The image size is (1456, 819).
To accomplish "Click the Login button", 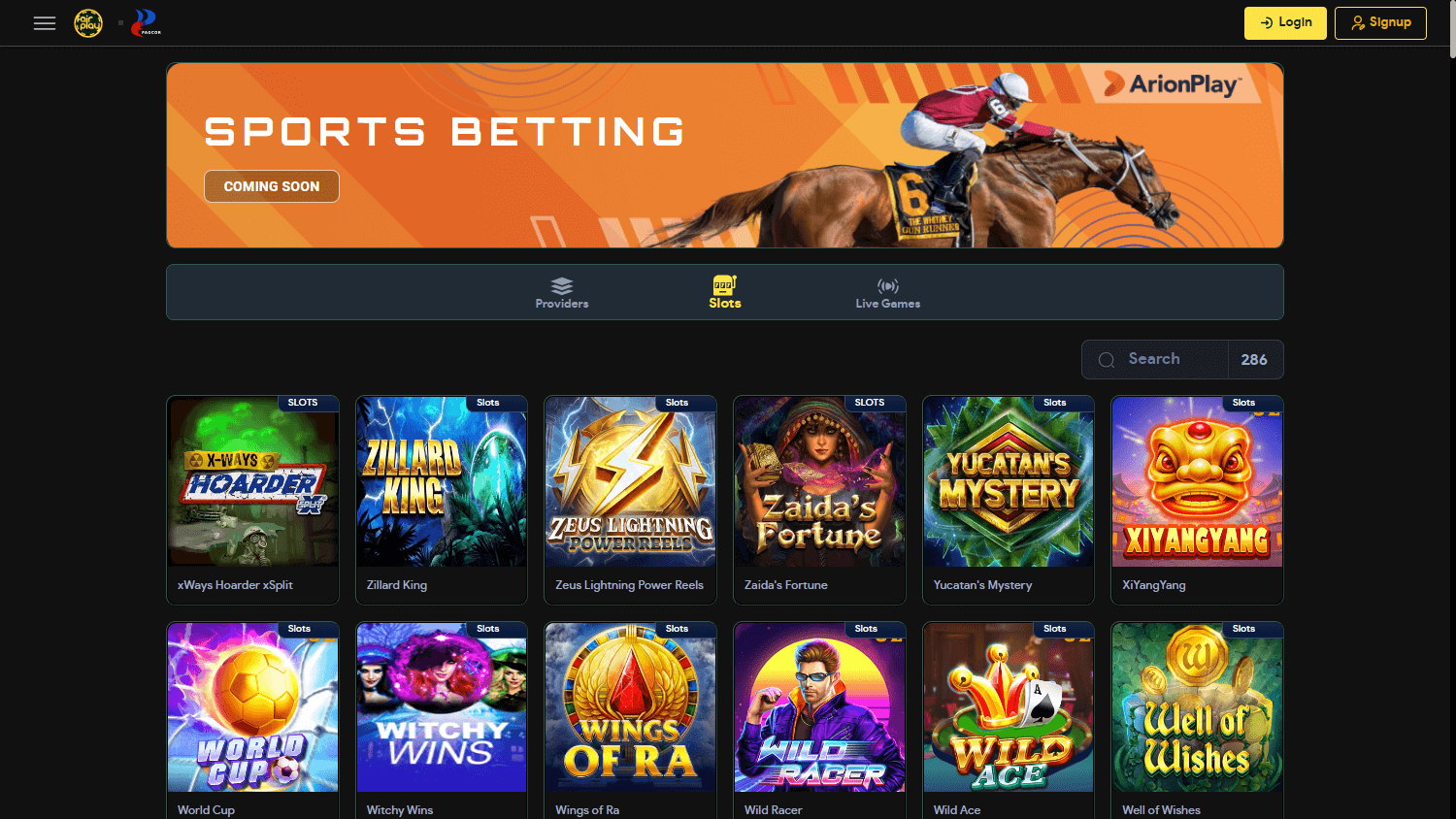I will tap(1285, 23).
